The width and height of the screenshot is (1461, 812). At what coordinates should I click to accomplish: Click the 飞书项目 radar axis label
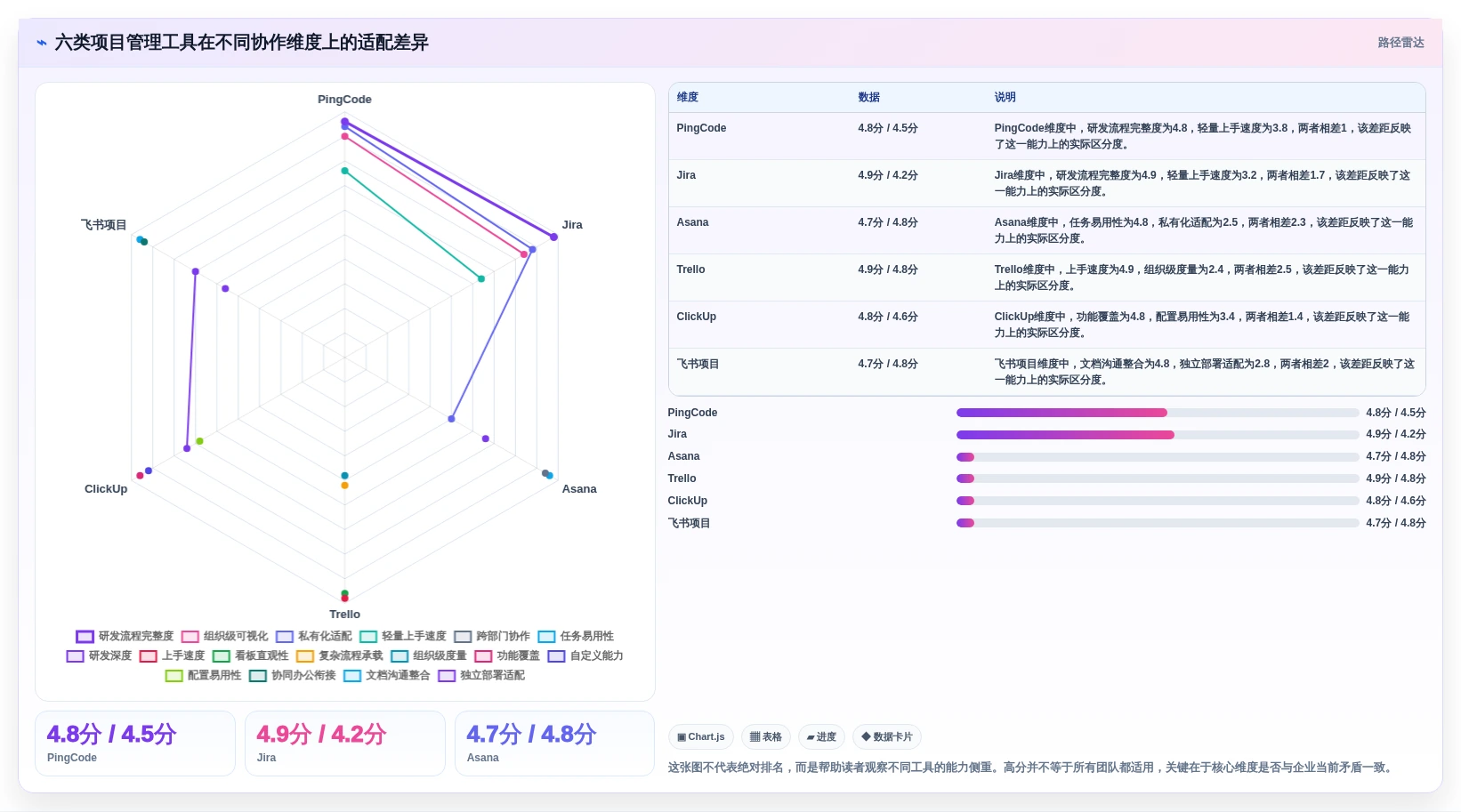[x=103, y=225]
